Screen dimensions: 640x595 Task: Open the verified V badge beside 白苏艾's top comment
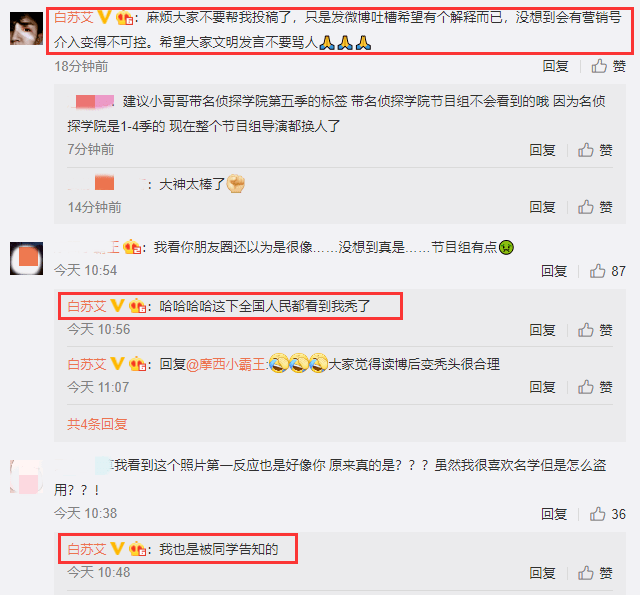coord(104,17)
